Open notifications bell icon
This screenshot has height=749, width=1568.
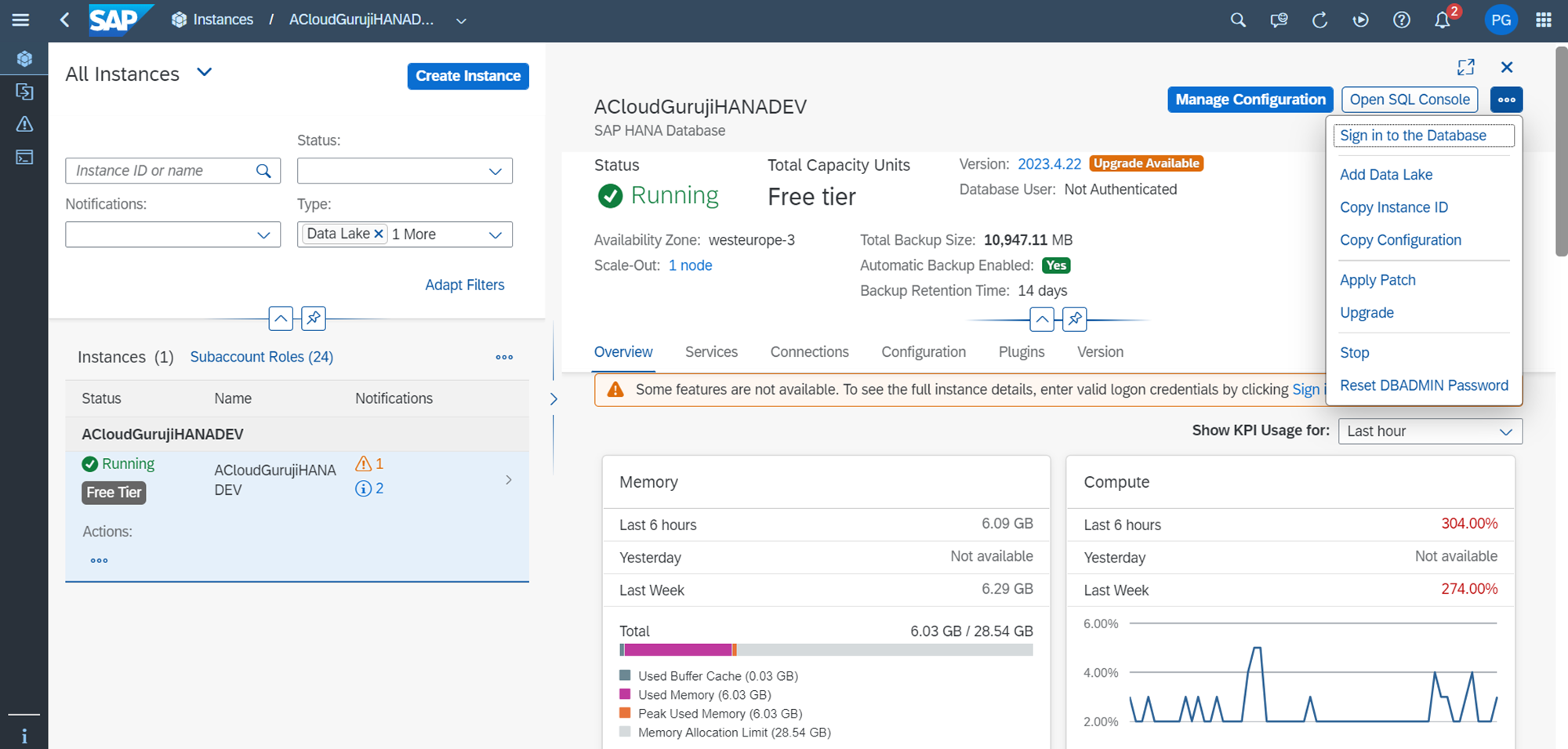click(x=1443, y=20)
